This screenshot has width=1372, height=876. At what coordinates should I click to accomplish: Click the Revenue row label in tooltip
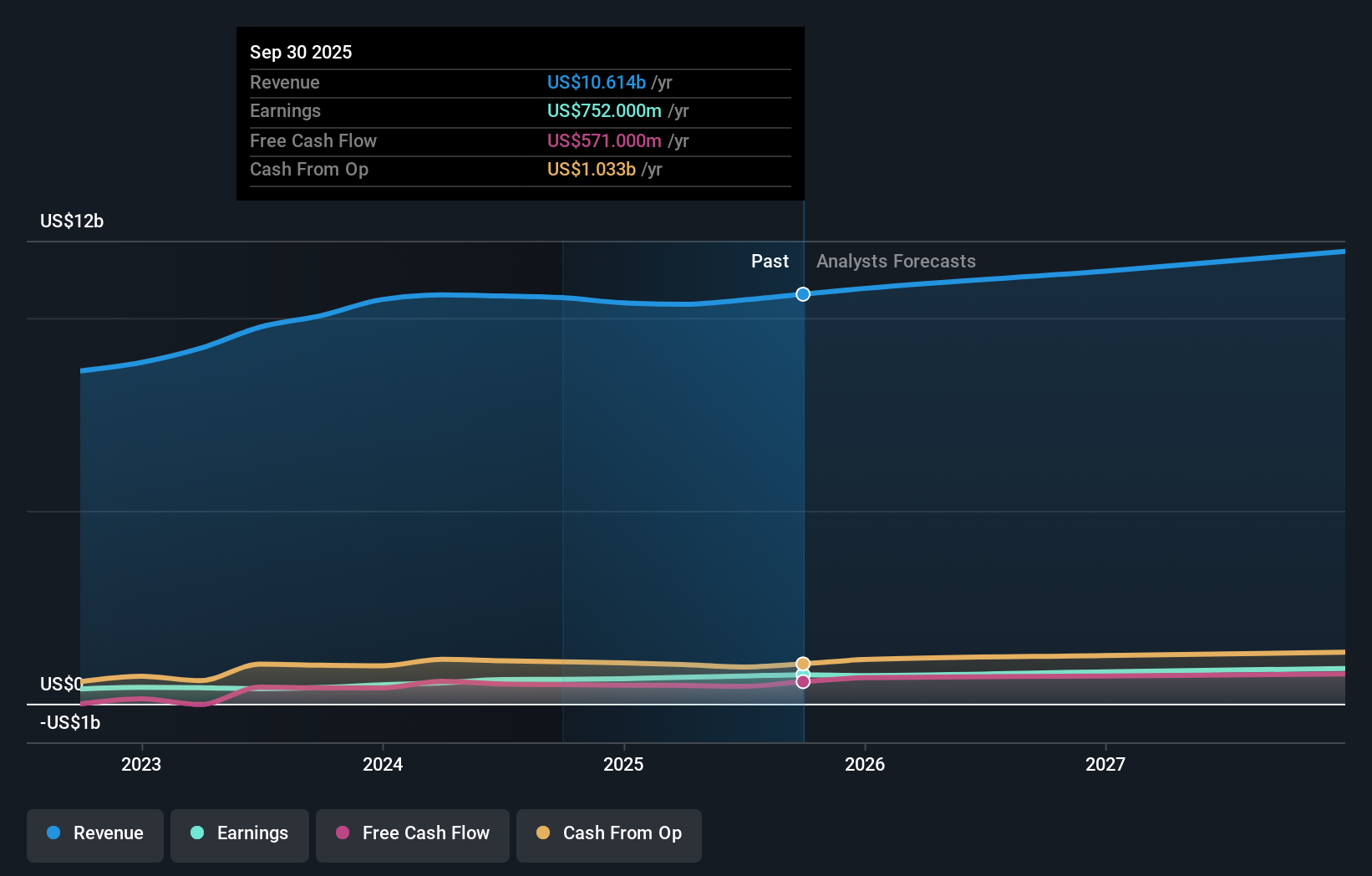285,82
